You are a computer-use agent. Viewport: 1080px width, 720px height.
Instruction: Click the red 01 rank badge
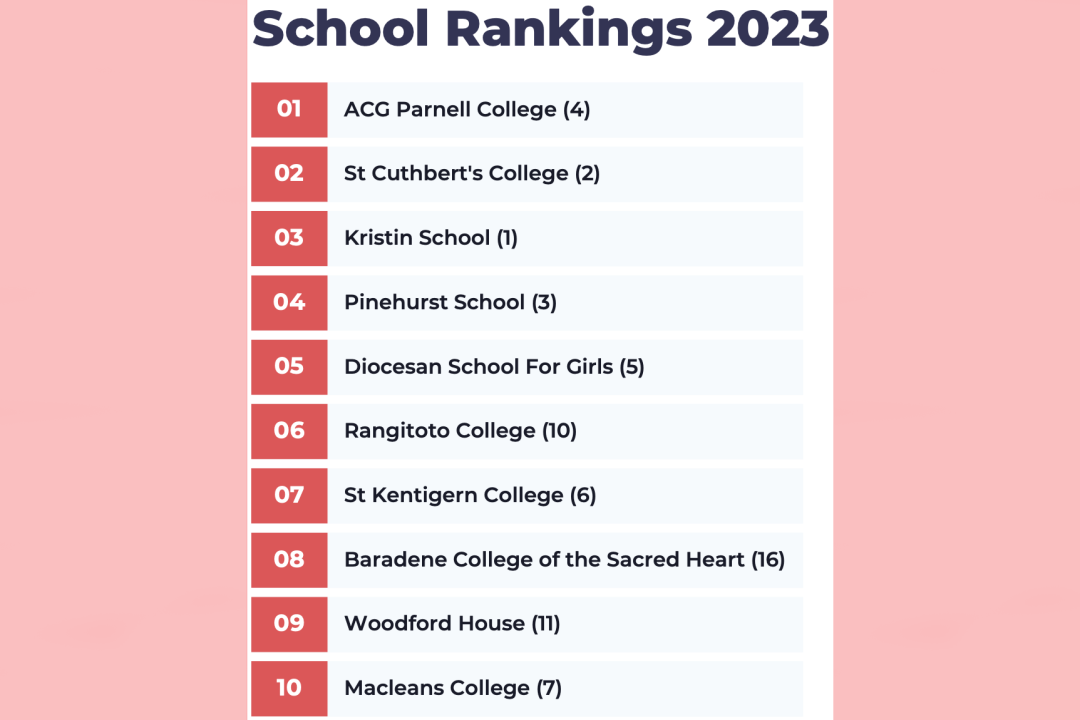[x=289, y=109]
